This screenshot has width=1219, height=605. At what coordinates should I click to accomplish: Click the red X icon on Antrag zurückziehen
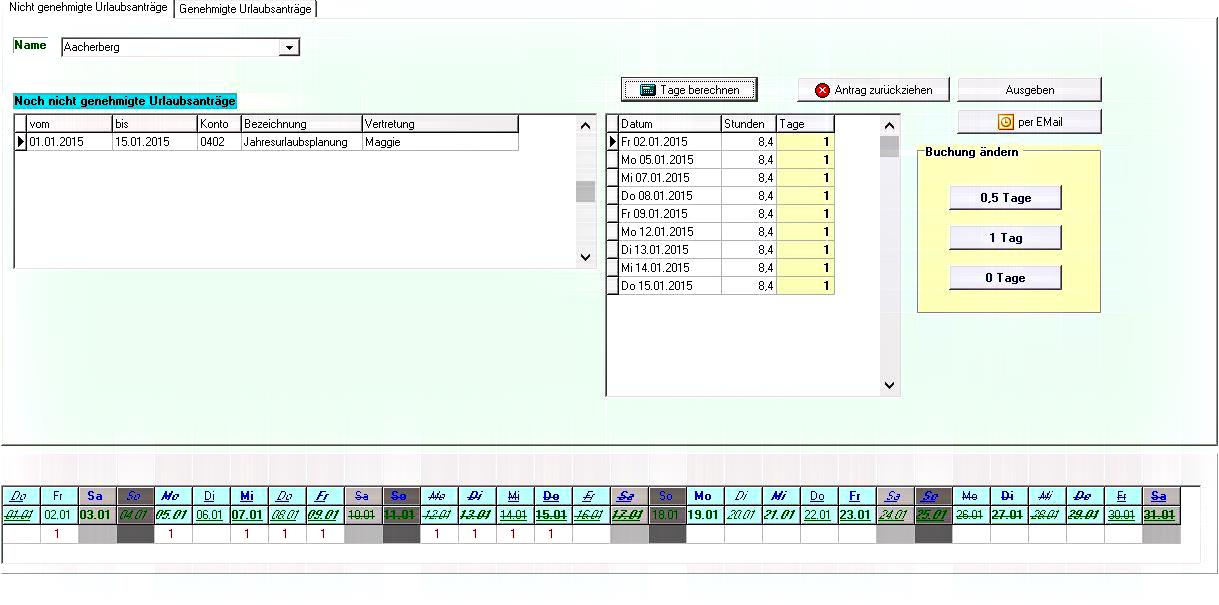(x=822, y=90)
